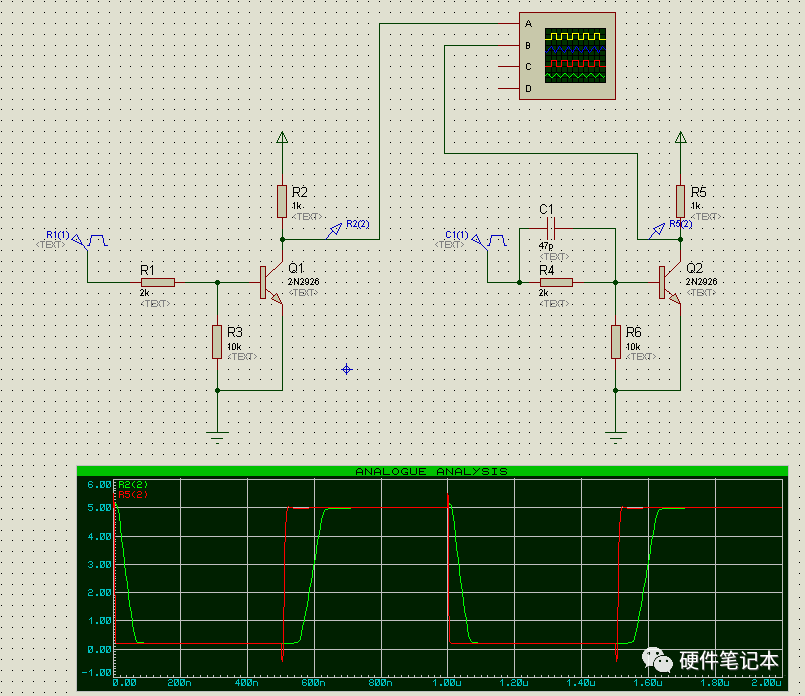Click the 'Q2' reference label
The width and height of the screenshot is (805, 696).
[695, 268]
